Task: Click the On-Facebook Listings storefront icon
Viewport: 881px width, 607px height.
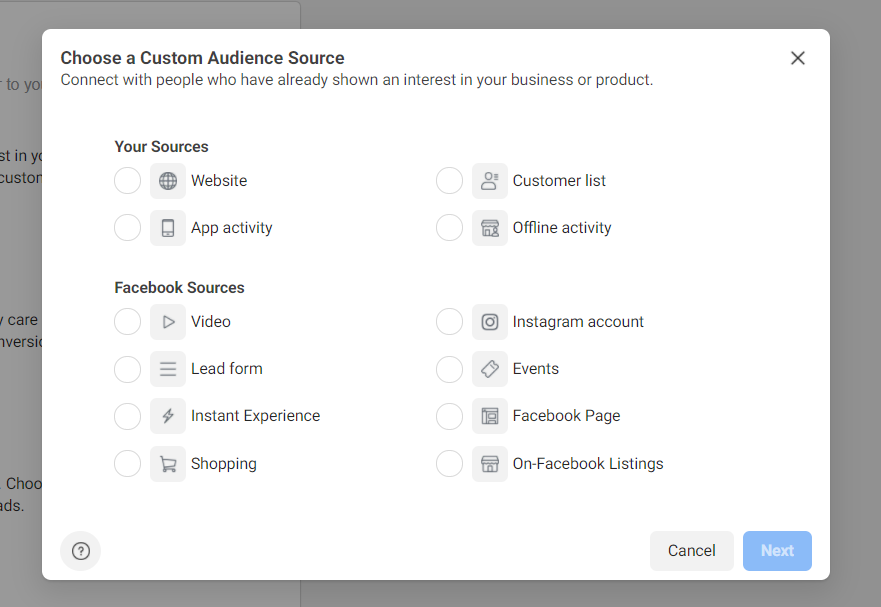Action: coord(490,463)
